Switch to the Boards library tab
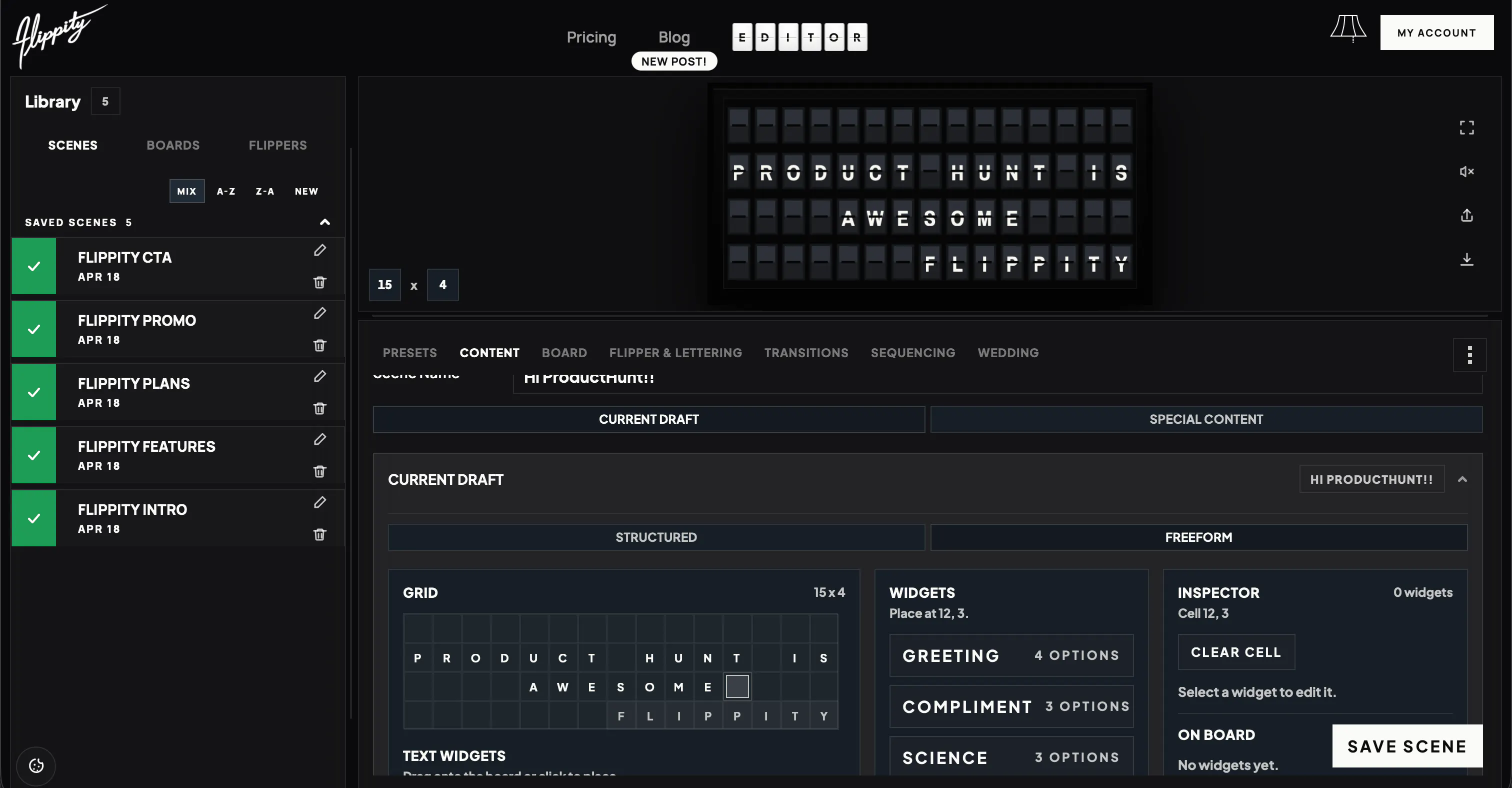 click(173, 145)
